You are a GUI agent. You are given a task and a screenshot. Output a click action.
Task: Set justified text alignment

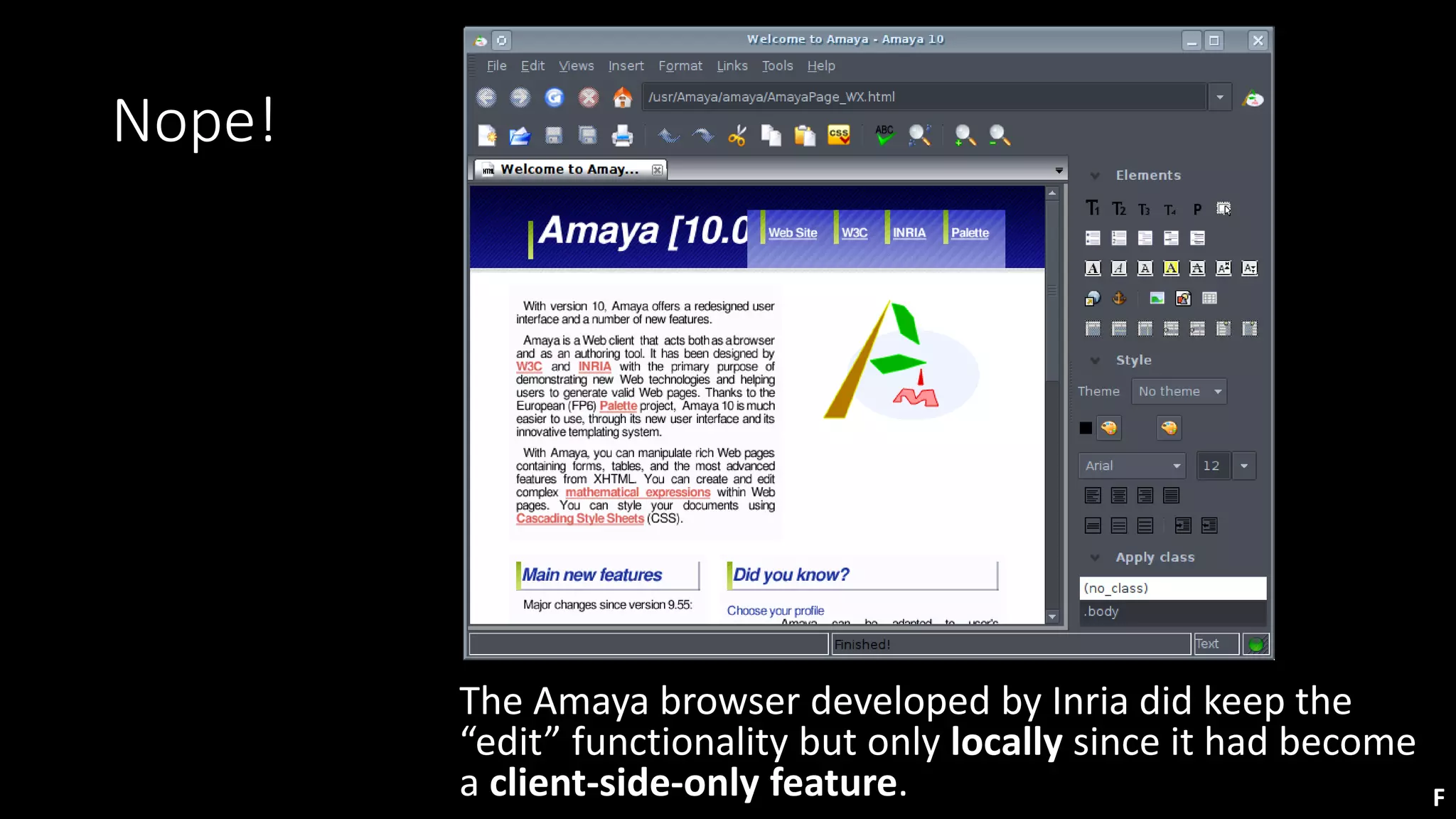tap(1171, 496)
